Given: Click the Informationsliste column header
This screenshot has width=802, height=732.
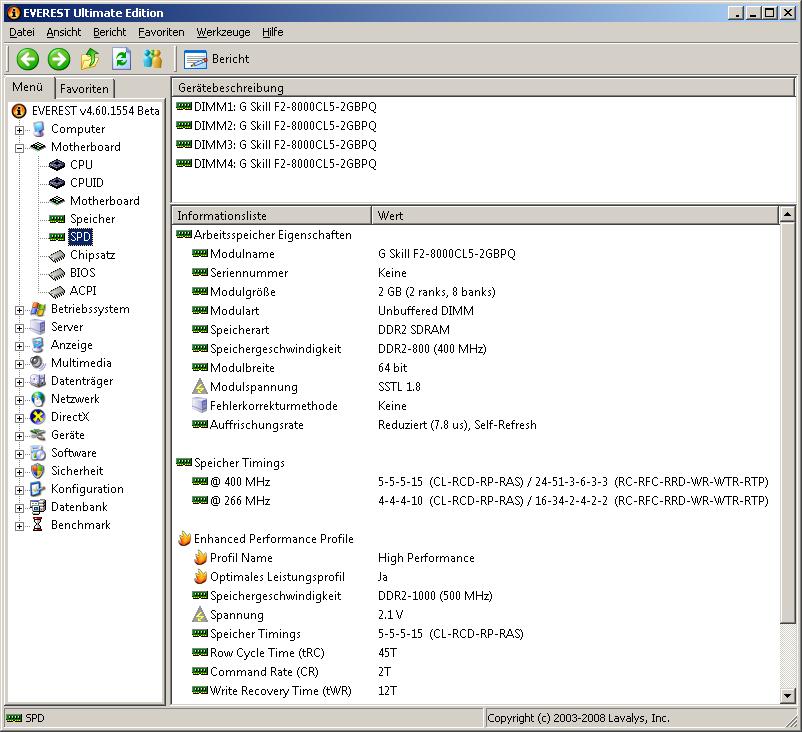Looking at the screenshot, I should click(x=272, y=216).
